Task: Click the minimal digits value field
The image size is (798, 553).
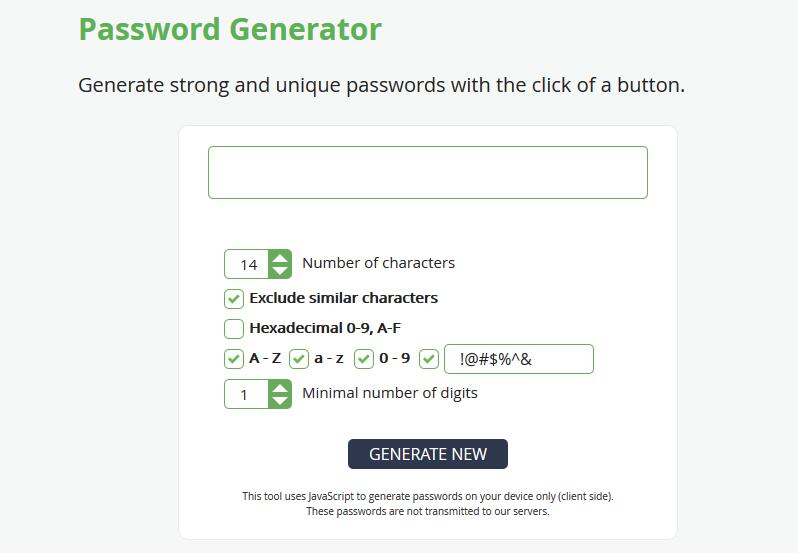Action: pos(247,394)
